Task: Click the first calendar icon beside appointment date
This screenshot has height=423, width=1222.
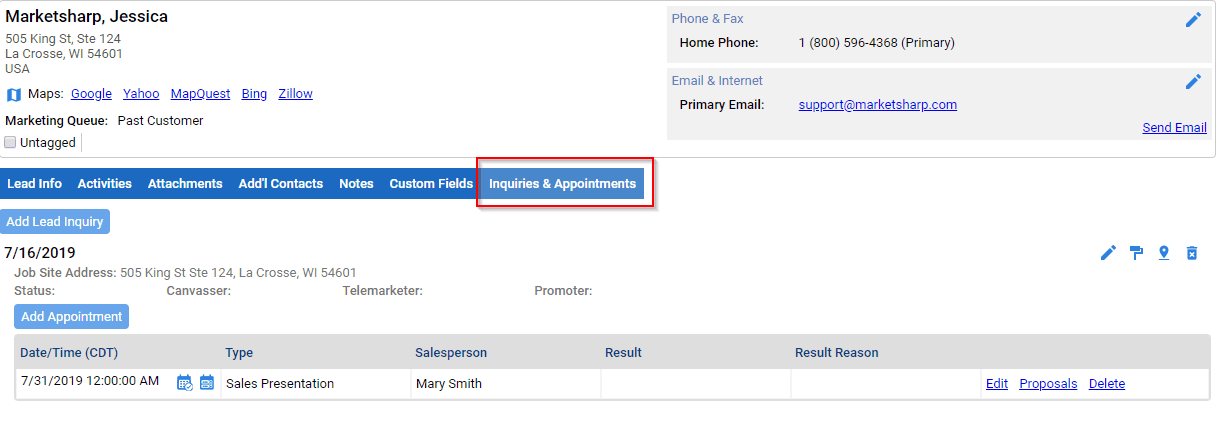Action: tap(185, 383)
